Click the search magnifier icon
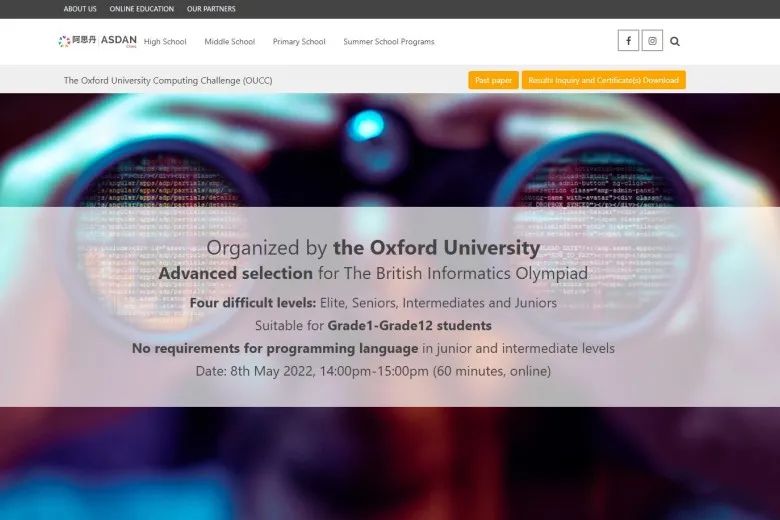 pos(675,41)
